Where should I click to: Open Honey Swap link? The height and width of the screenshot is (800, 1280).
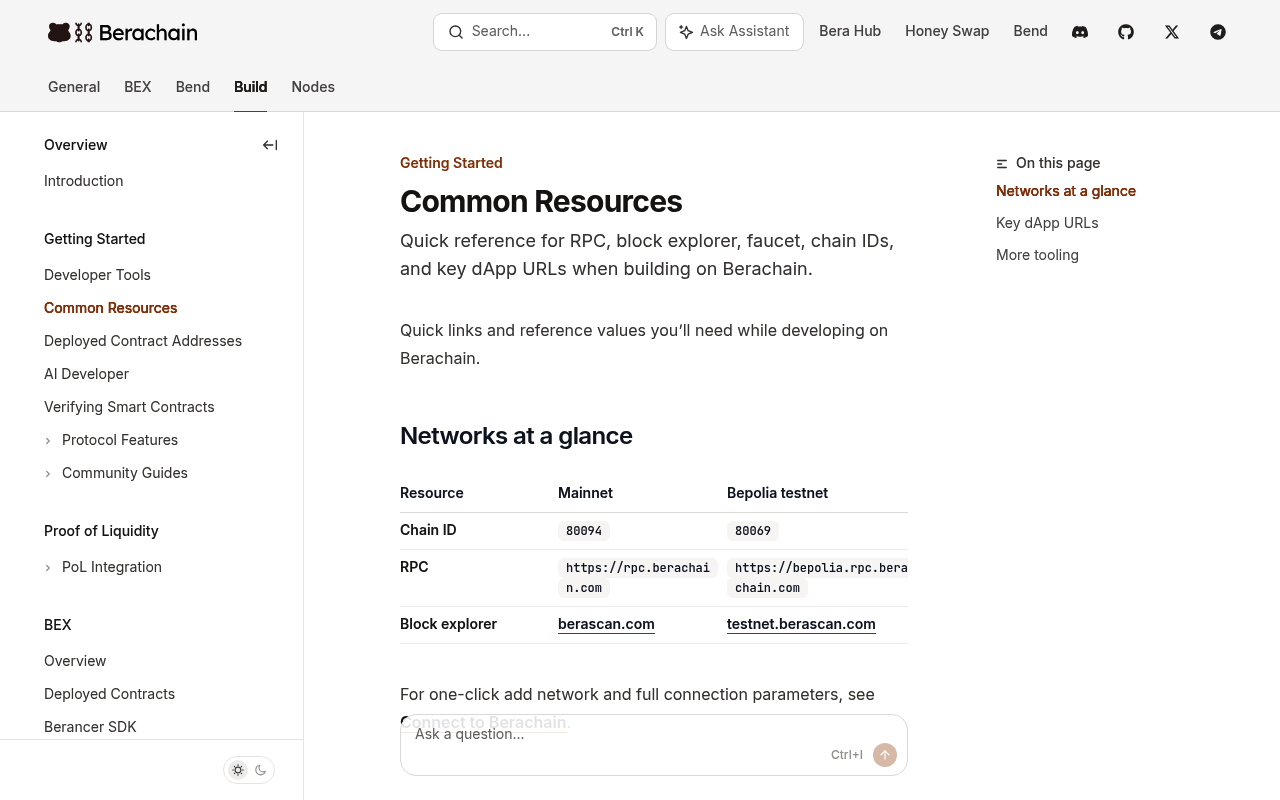pyautogui.click(x=947, y=31)
